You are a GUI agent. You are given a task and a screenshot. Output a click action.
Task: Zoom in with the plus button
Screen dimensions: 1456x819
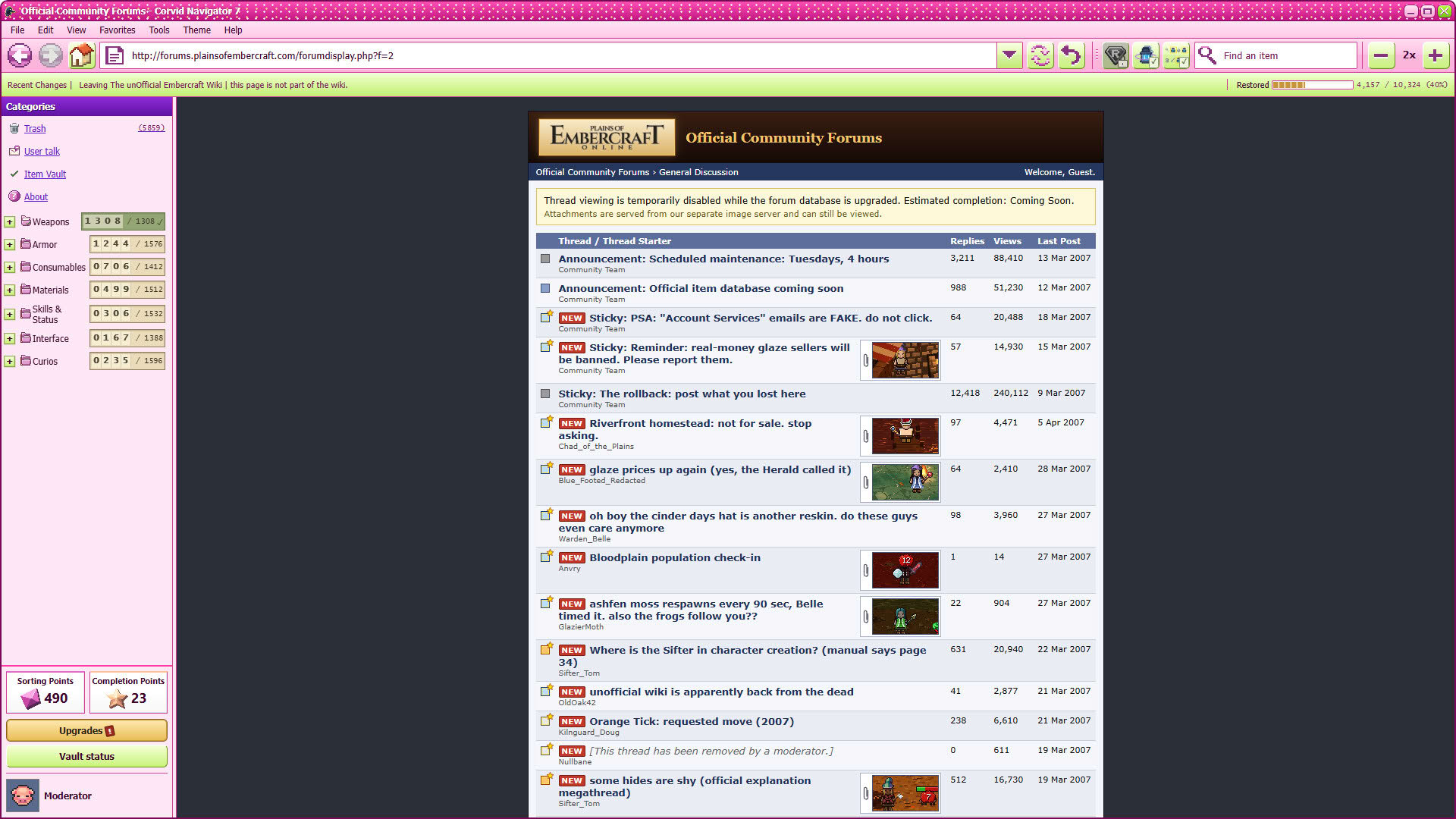click(x=1435, y=55)
